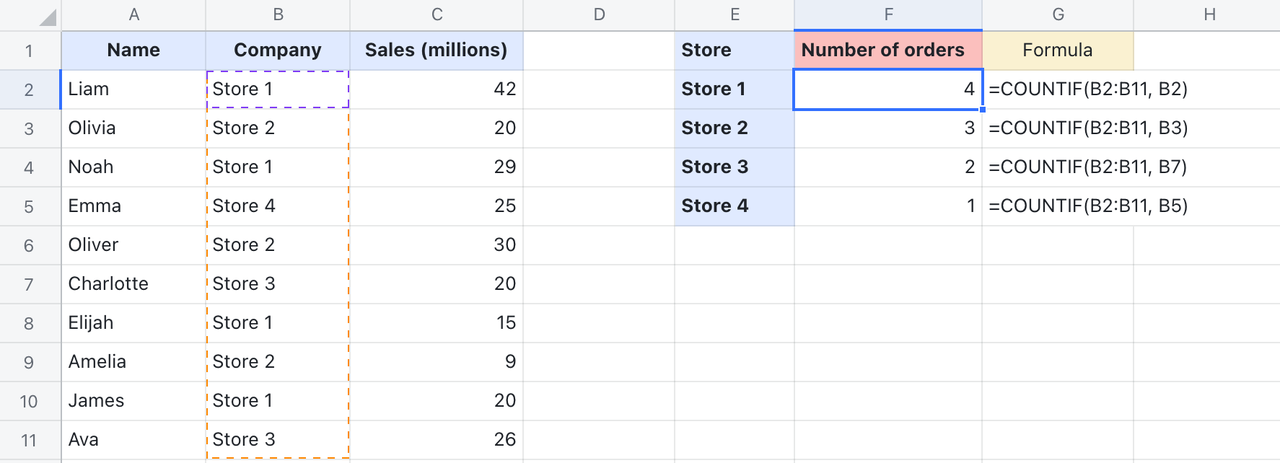Select the yellow "Formula" header cell
Viewport: 1280px width, 463px height.
click(x=1057, y=50)
